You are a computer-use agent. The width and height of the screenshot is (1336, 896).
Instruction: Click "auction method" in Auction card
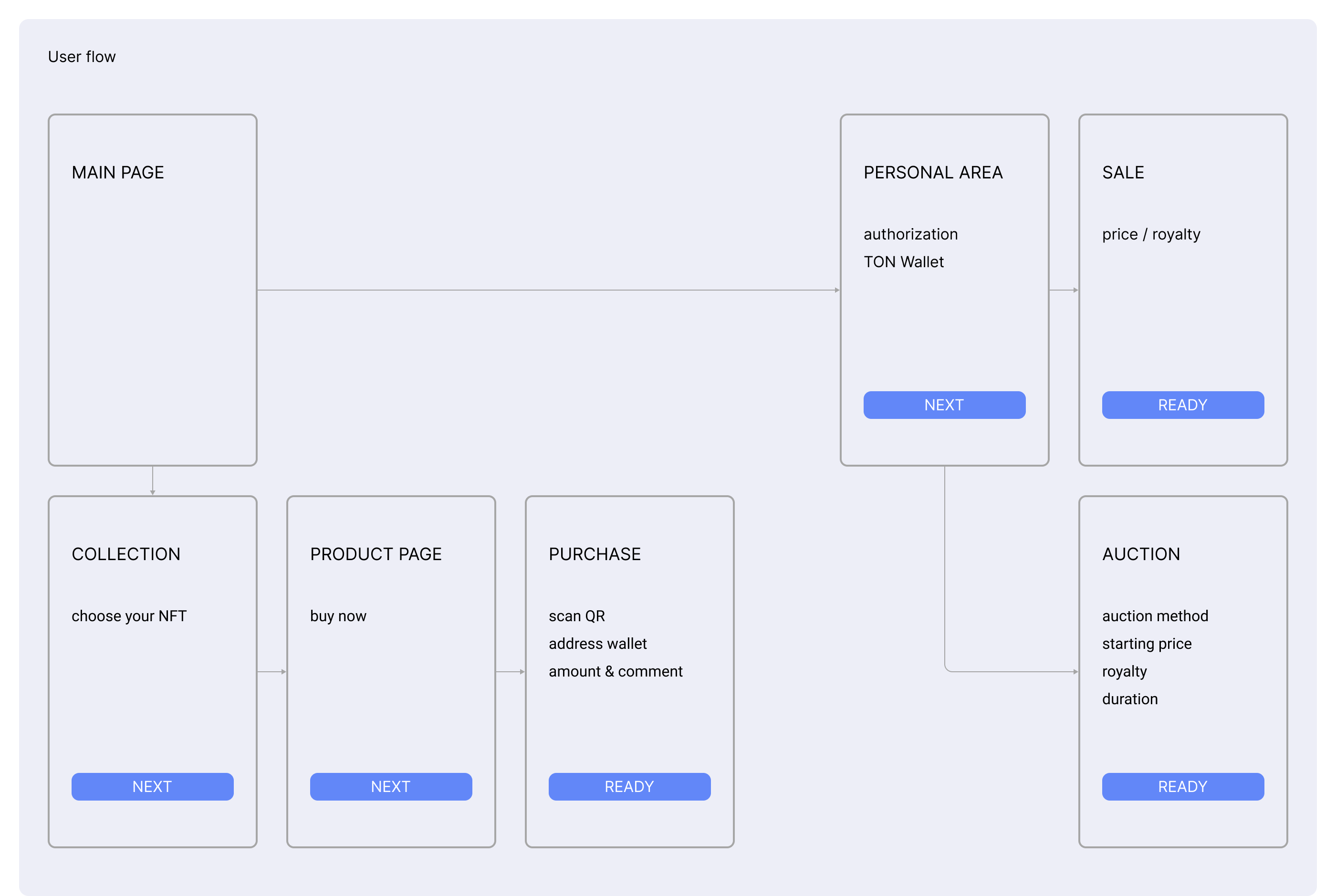tap(1155, 616)
